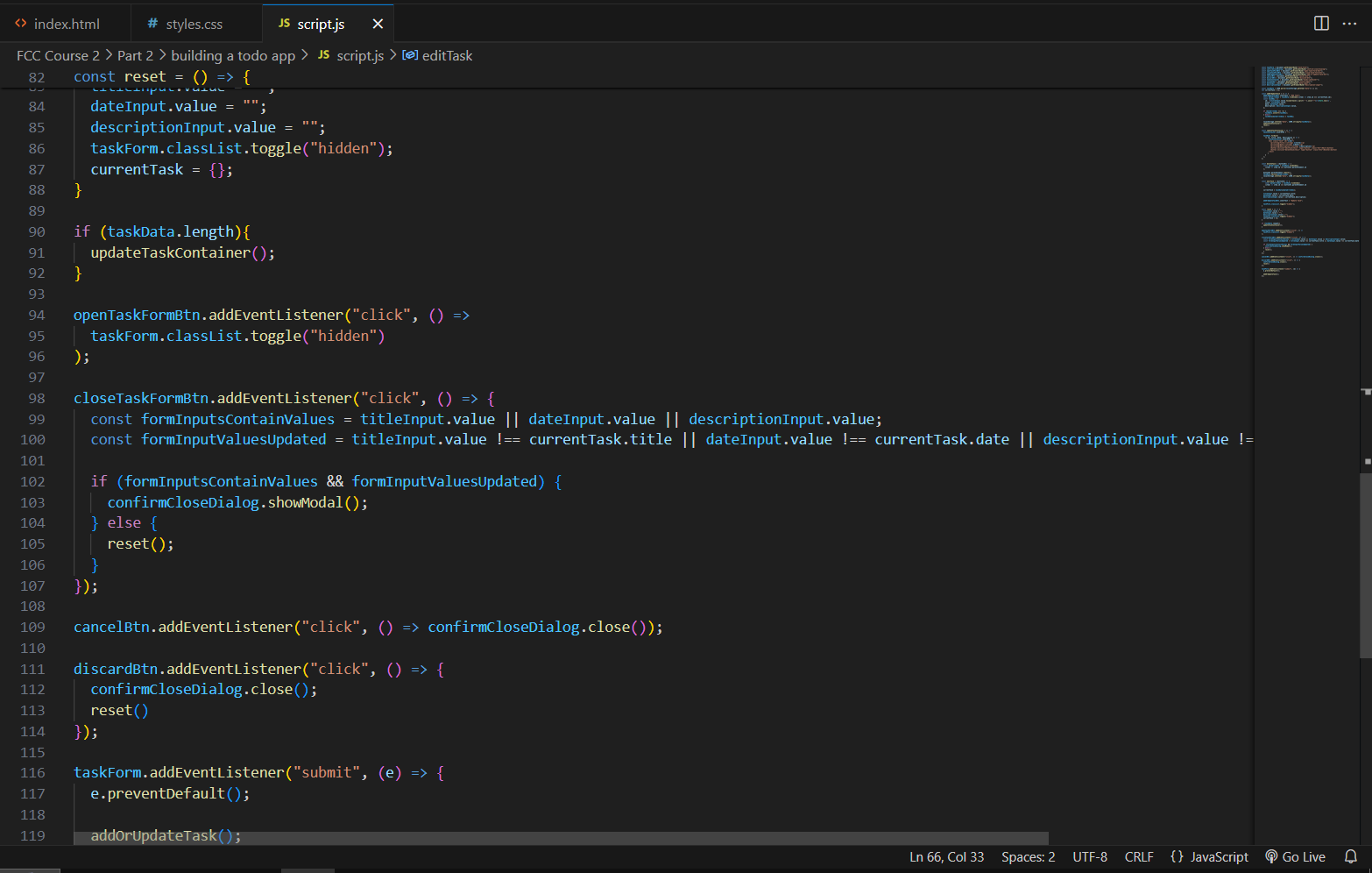Change the CRLF end of line sequence
1372x873 pixels.
(1138, 856)
